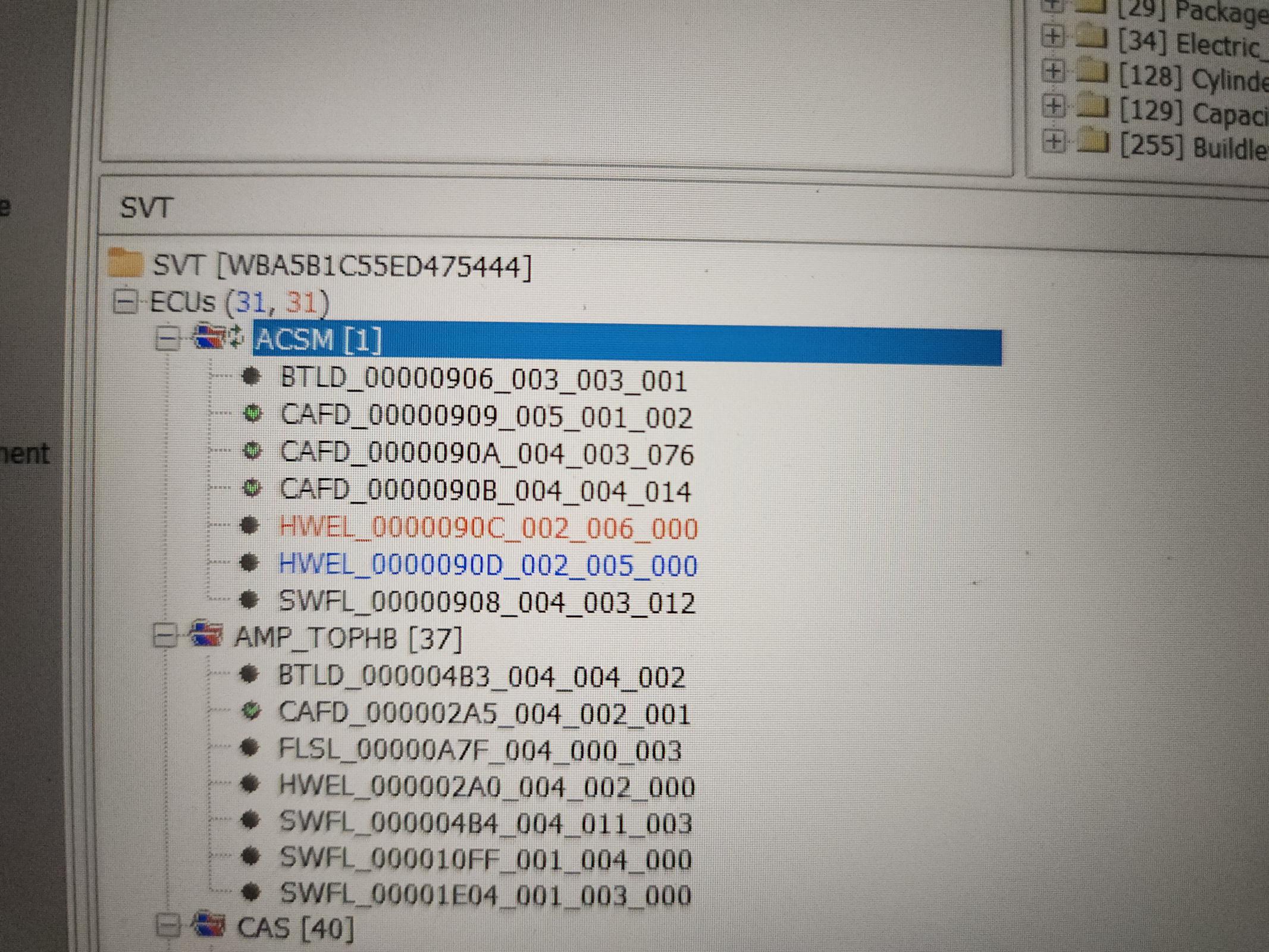Expand the [255] Buildle folder

(1054, 142)
